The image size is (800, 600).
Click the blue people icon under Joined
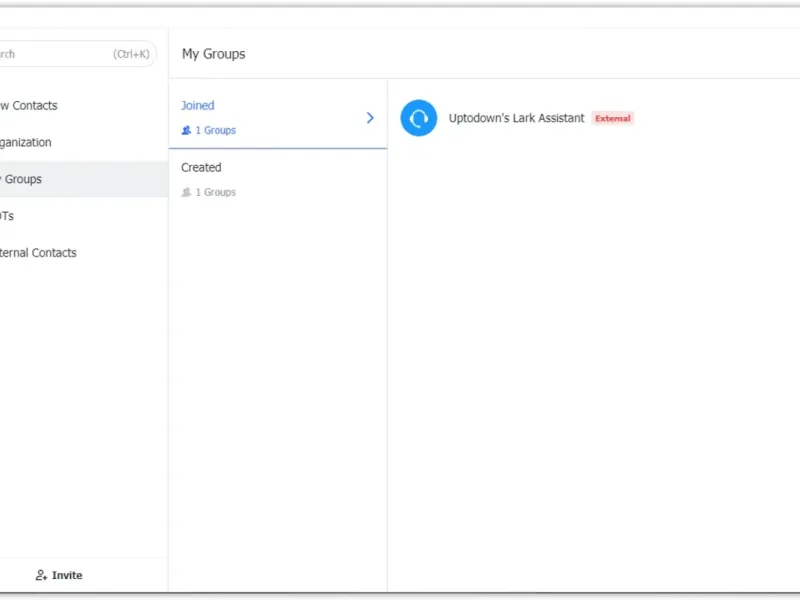coord(186,130)
